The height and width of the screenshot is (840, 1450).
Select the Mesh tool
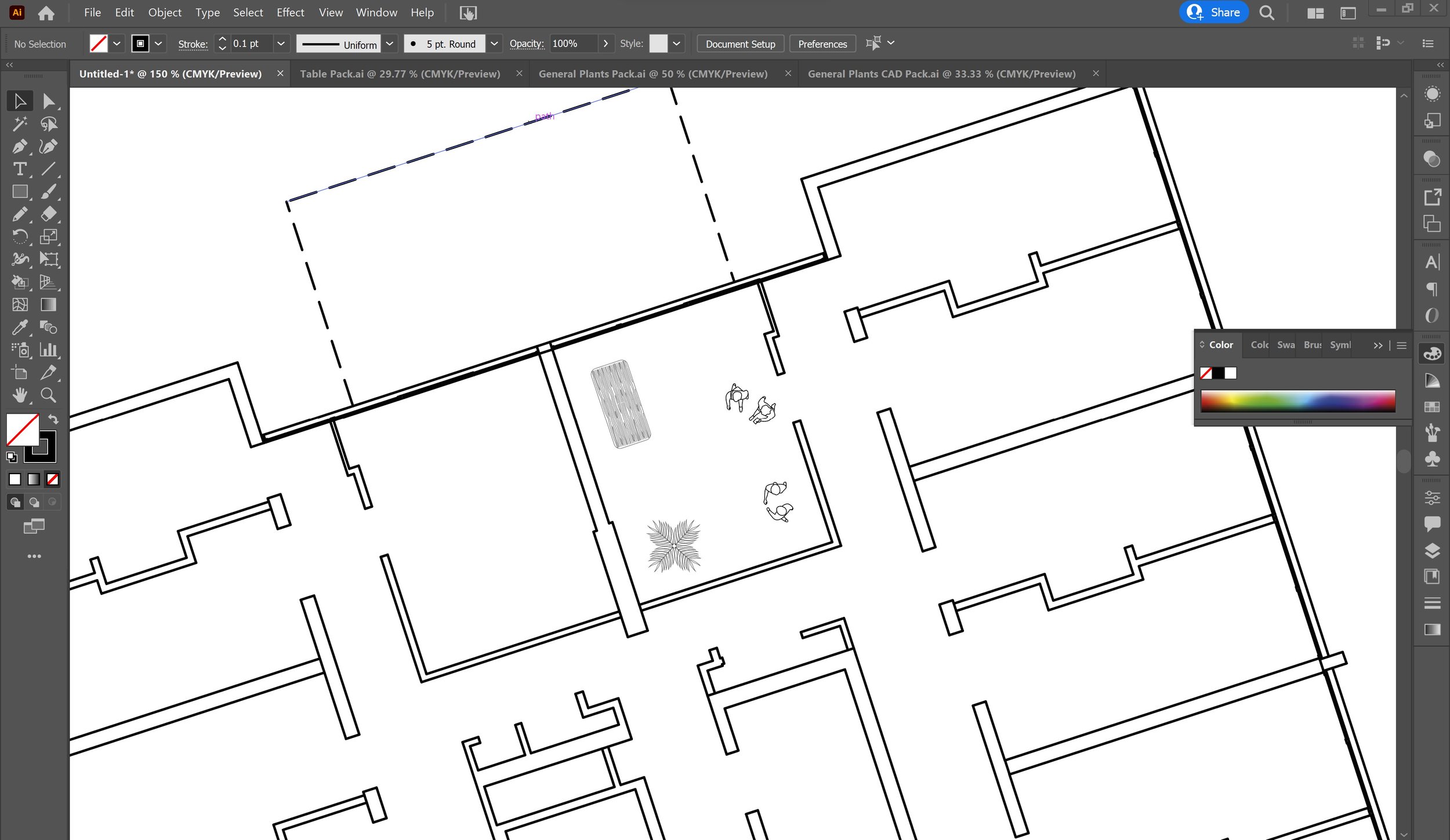coord(20,304)
